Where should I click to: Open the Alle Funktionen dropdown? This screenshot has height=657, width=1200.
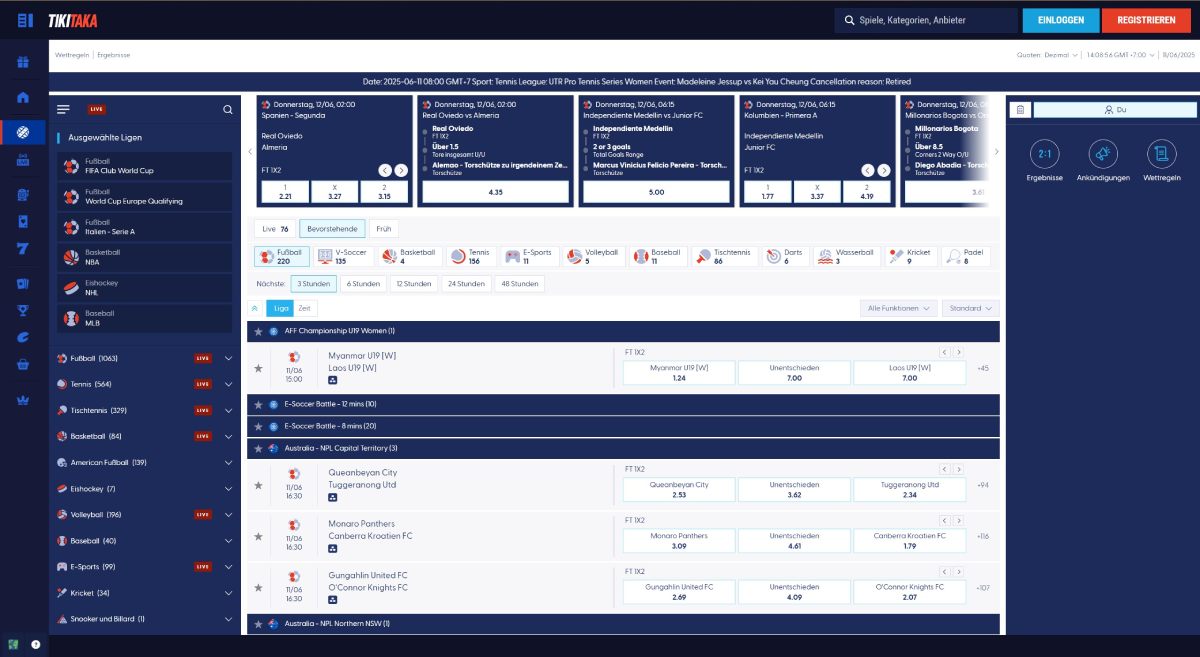click(x=899, y=308)
